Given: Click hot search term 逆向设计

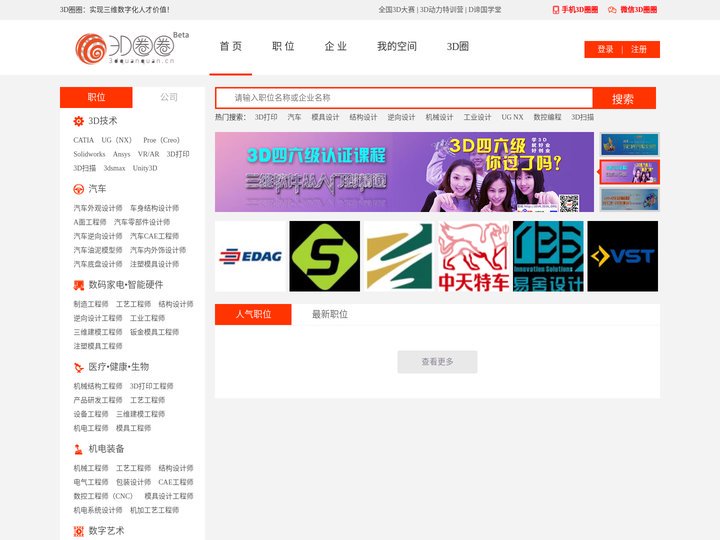Looking at the screenshot, I should [x=401, y=117].
